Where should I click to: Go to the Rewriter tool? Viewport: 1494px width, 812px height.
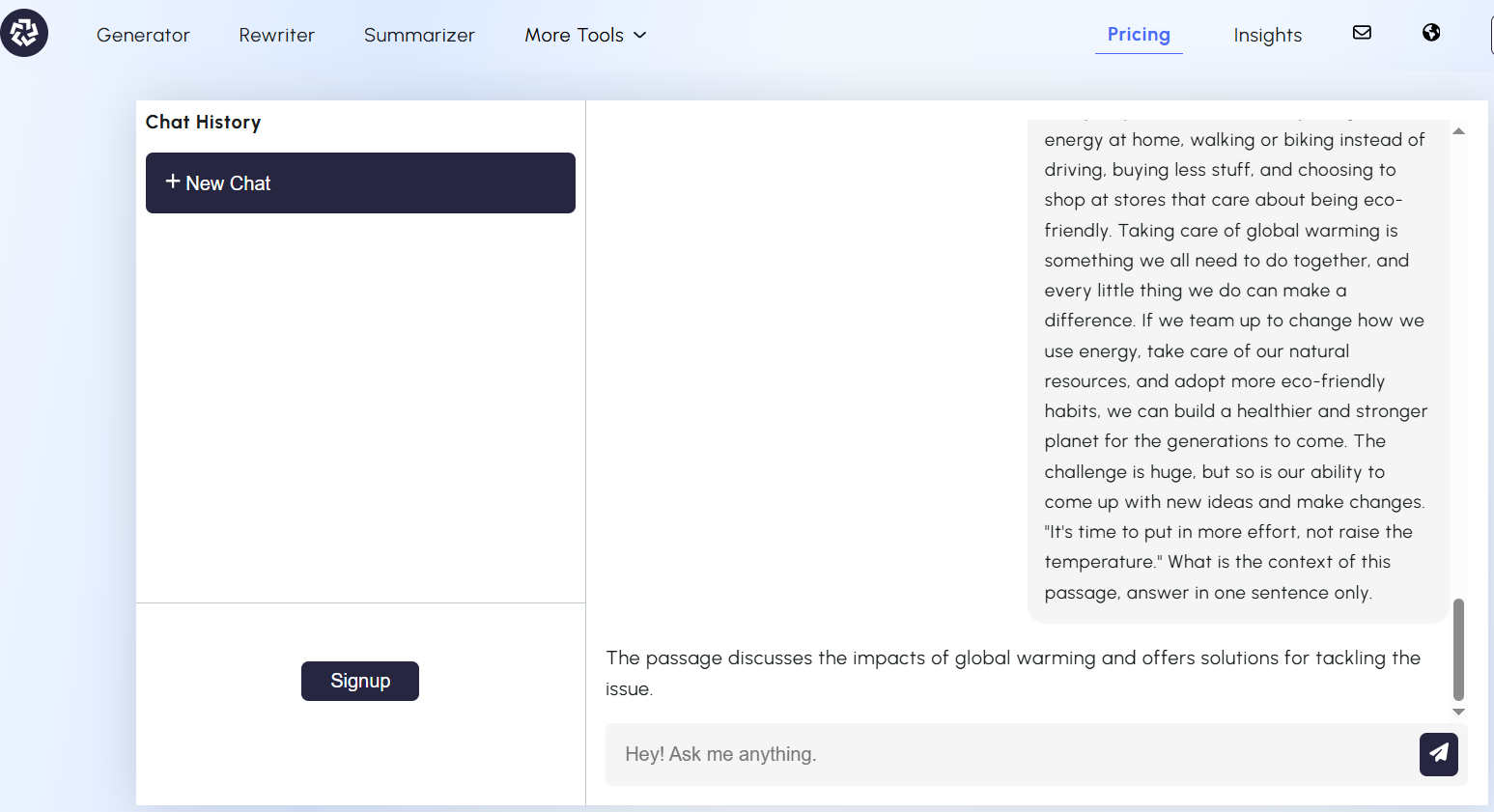(276, 35)
